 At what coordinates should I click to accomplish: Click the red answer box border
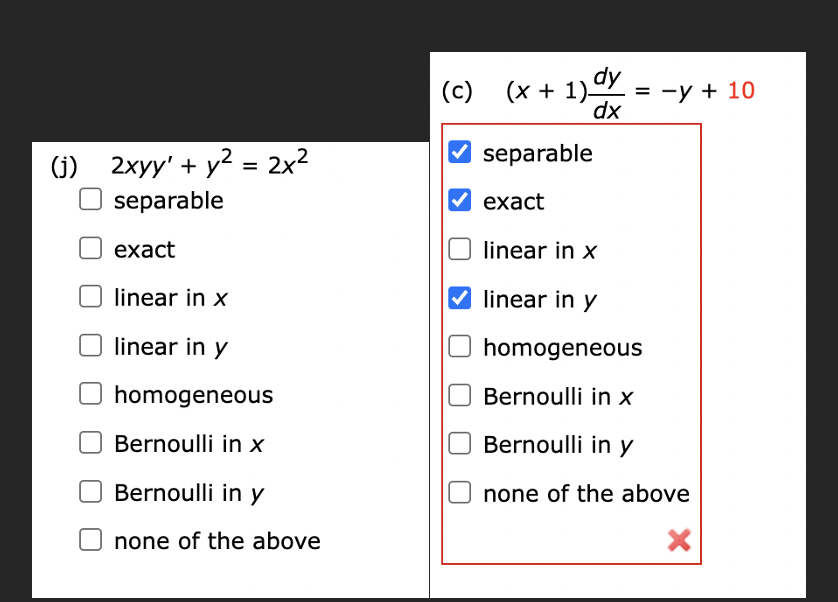tap(571, 124)
